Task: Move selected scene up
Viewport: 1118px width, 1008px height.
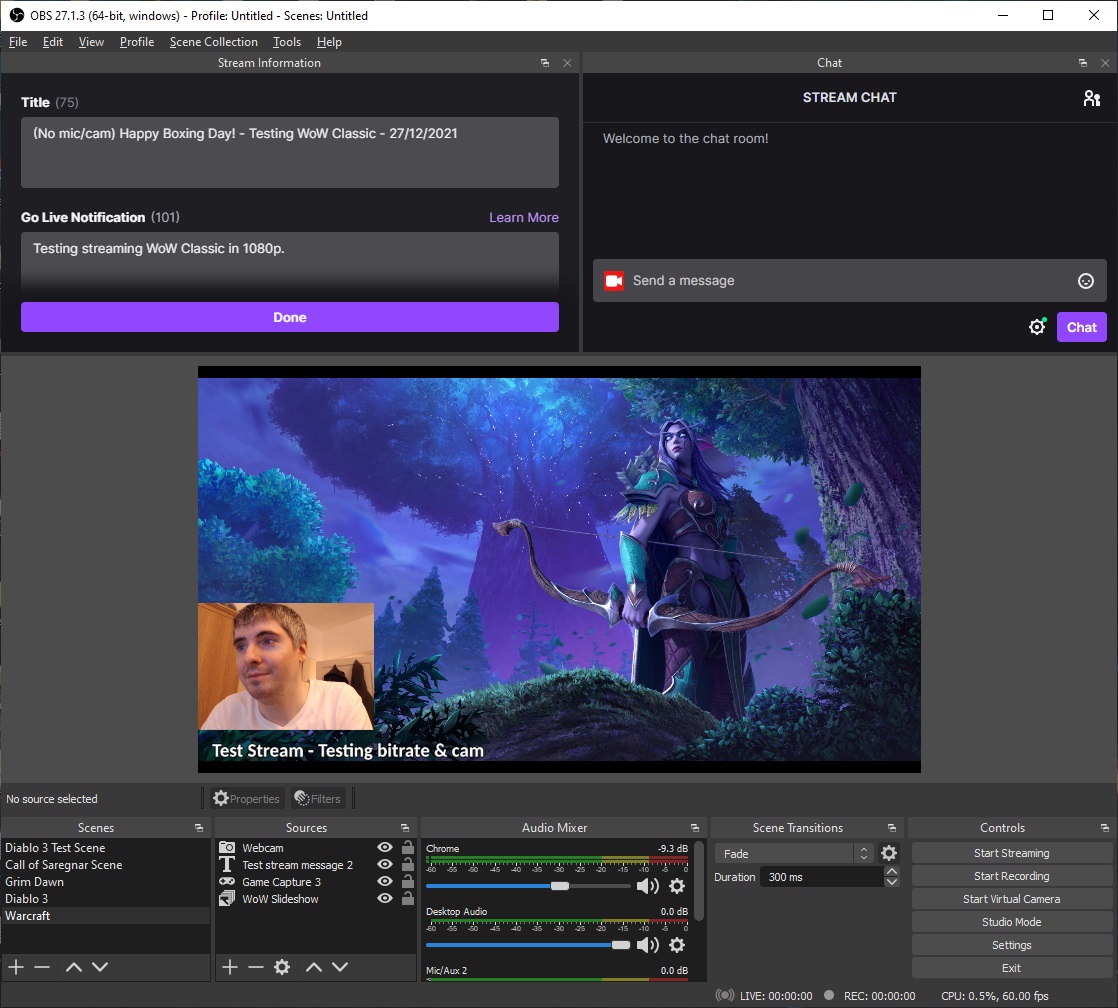Action: click(73, 967)
